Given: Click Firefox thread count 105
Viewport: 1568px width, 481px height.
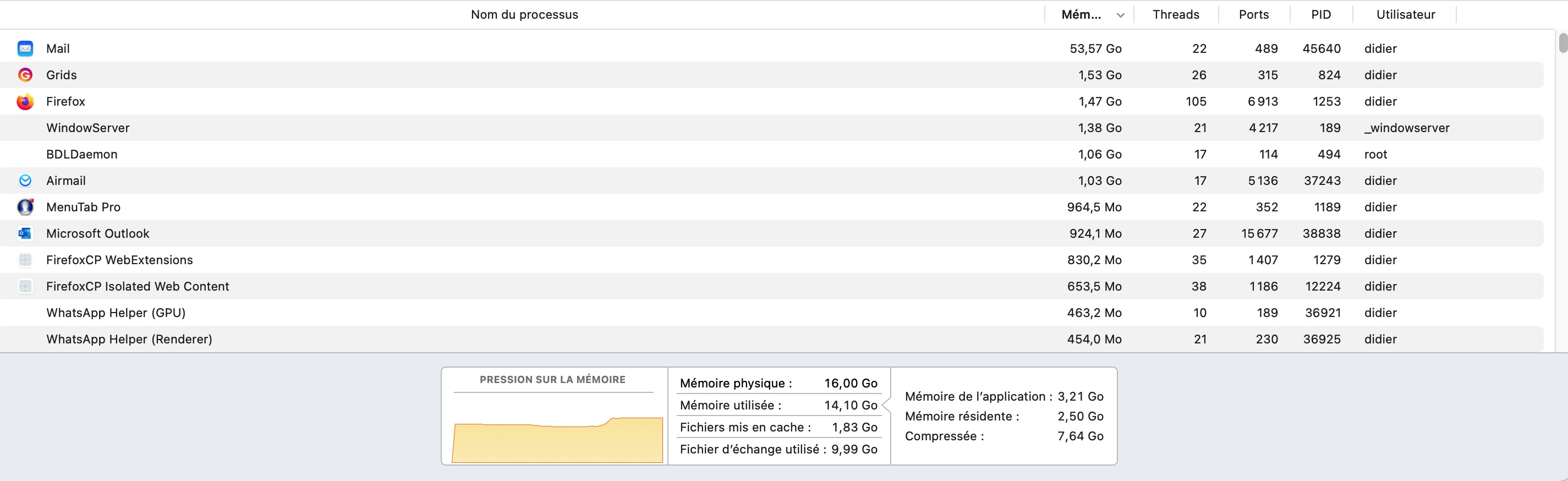Looking at the screenshot, I should [x=1196, y=102].
